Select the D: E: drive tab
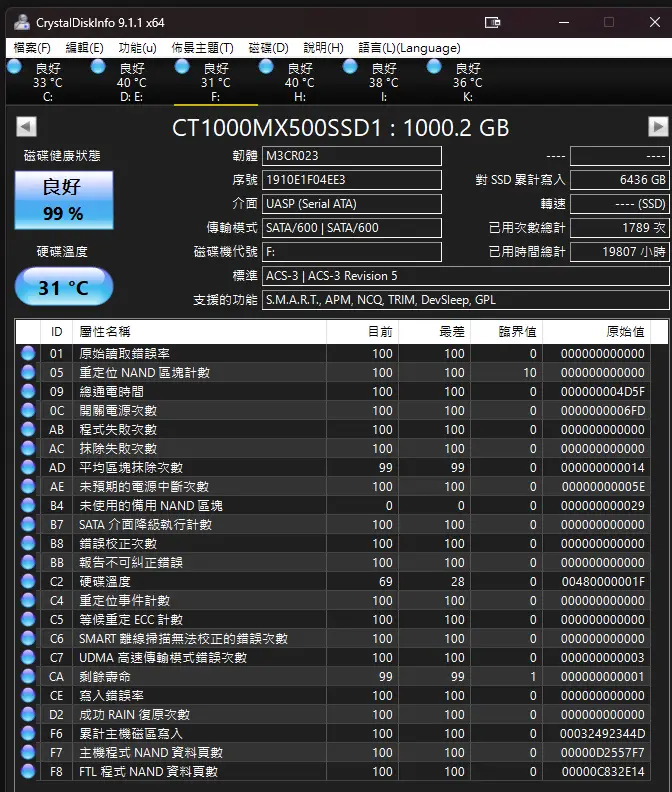The height and width of the screenshot is (792, 672). click(132, 81)
